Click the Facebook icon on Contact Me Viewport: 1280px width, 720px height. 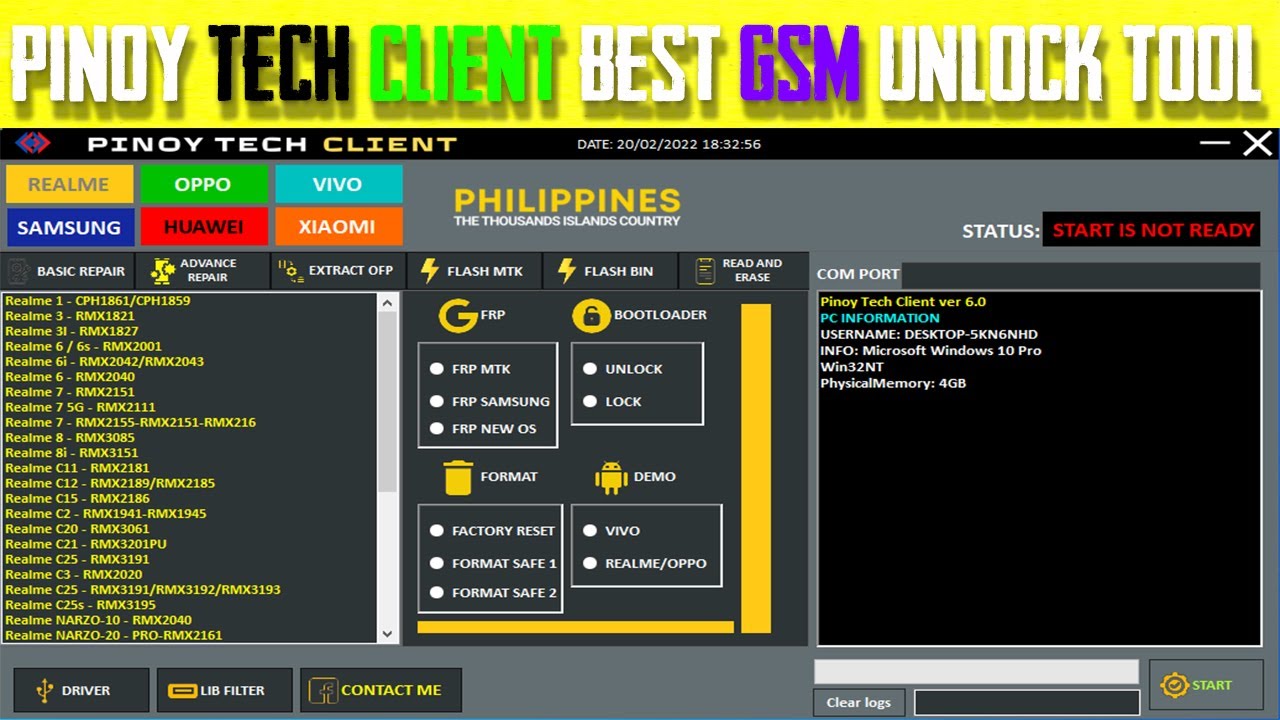(x=323, y=690)
